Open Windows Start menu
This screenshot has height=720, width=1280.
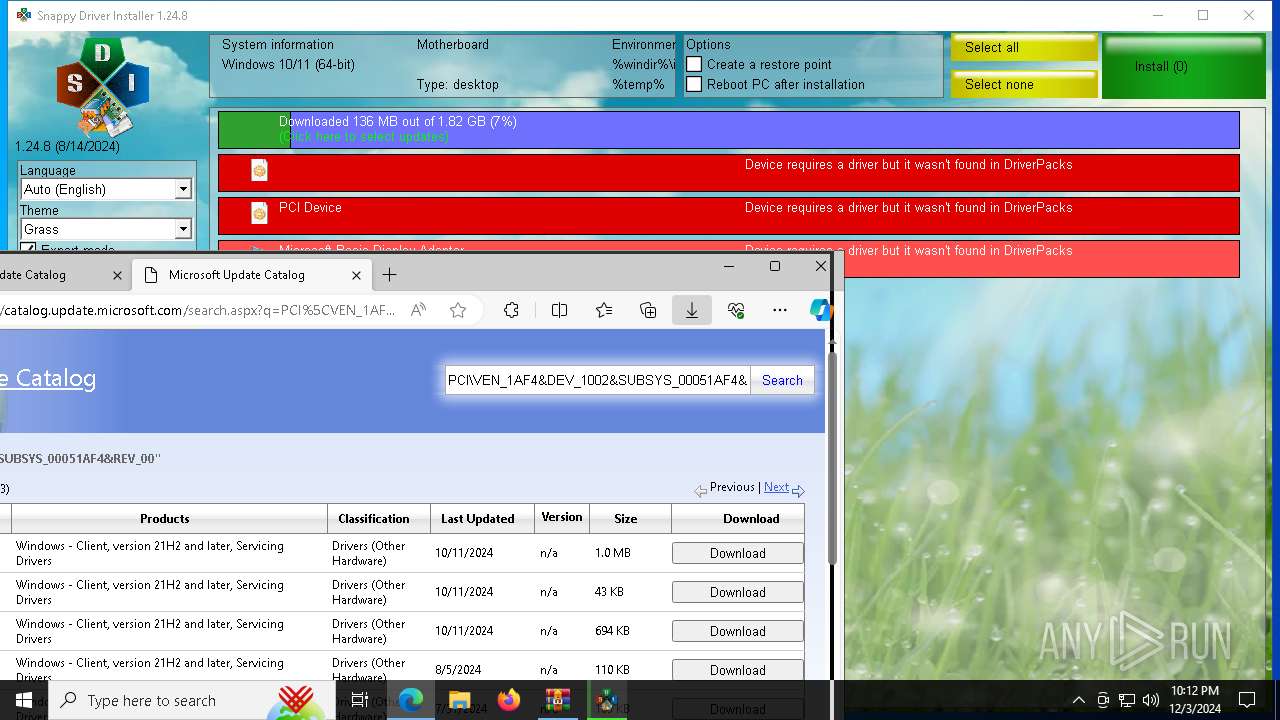(24, 700)
